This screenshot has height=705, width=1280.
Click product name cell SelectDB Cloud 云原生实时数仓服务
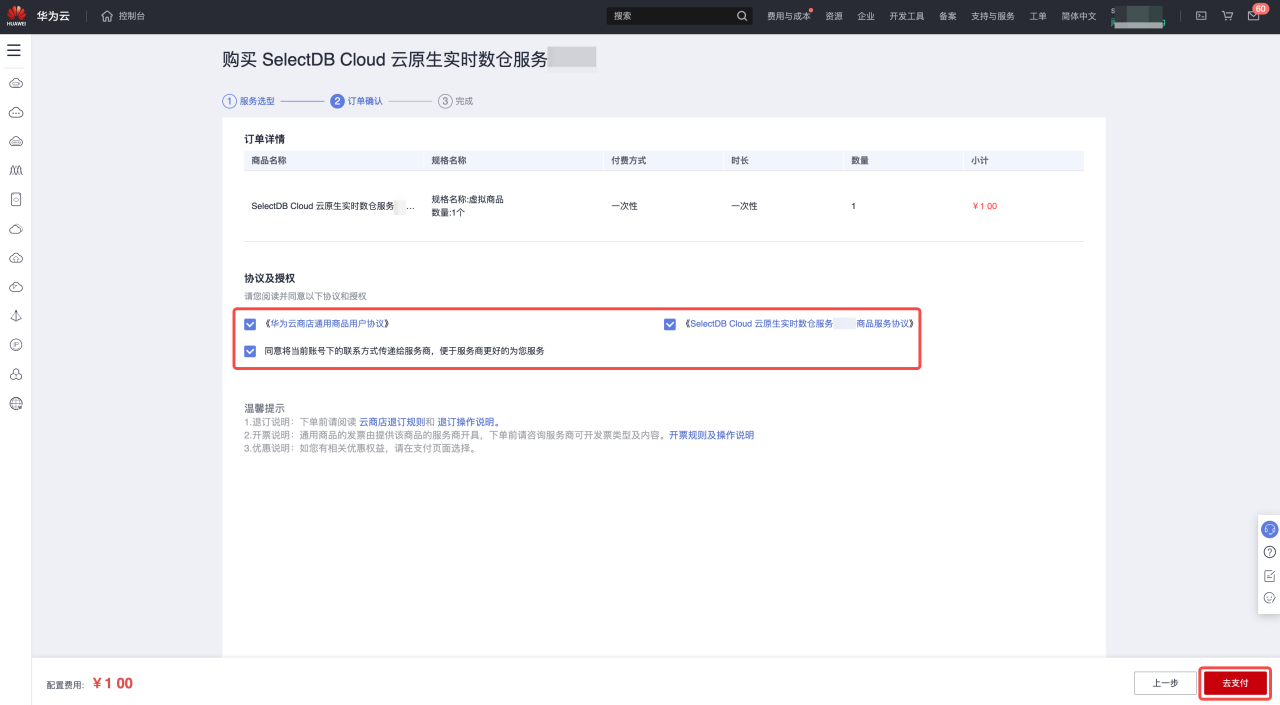[x=333, y=206]
